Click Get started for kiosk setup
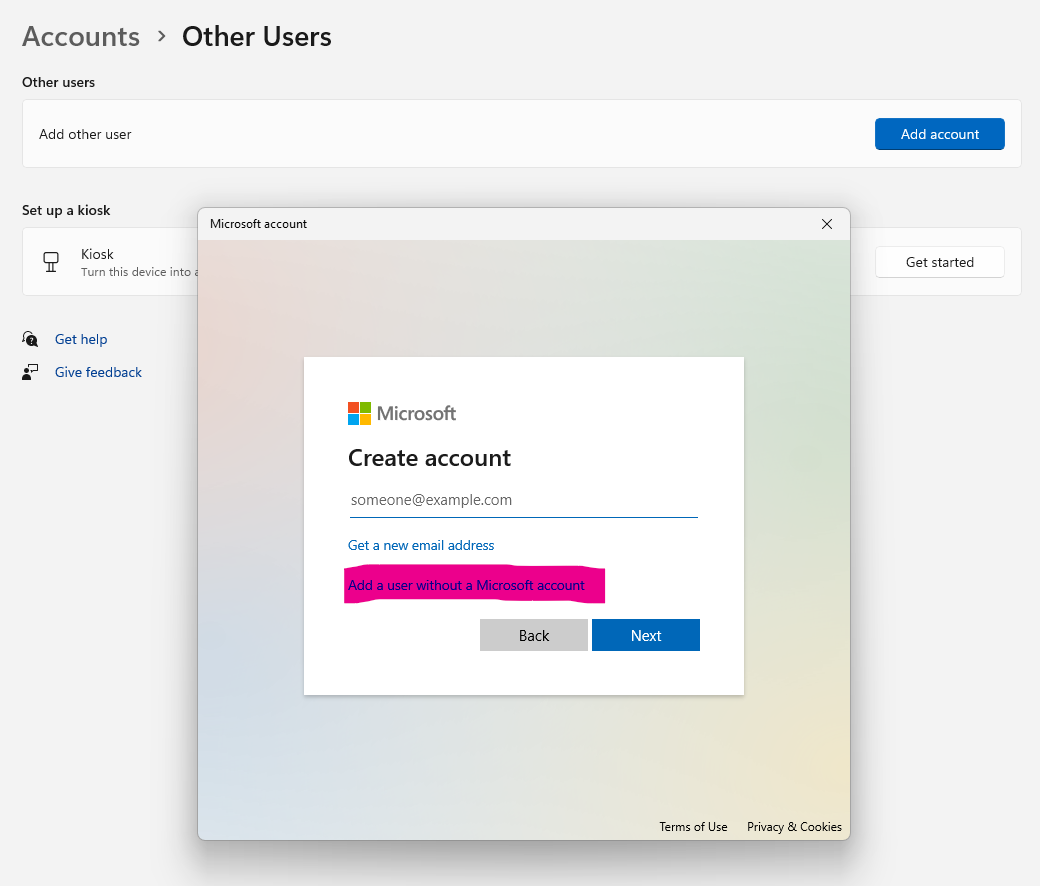 [939, 262]
